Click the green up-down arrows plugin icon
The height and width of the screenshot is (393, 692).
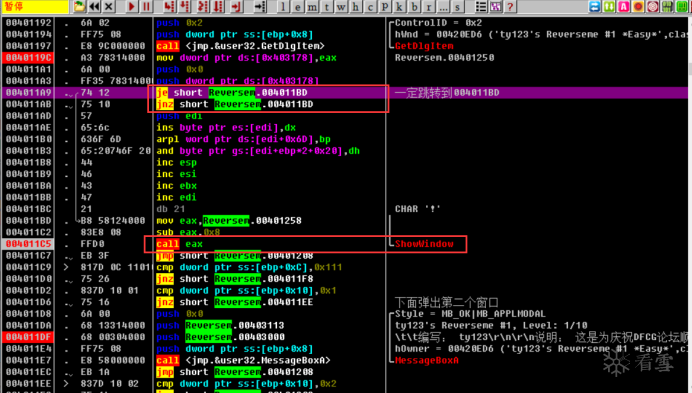pos(609,7)
